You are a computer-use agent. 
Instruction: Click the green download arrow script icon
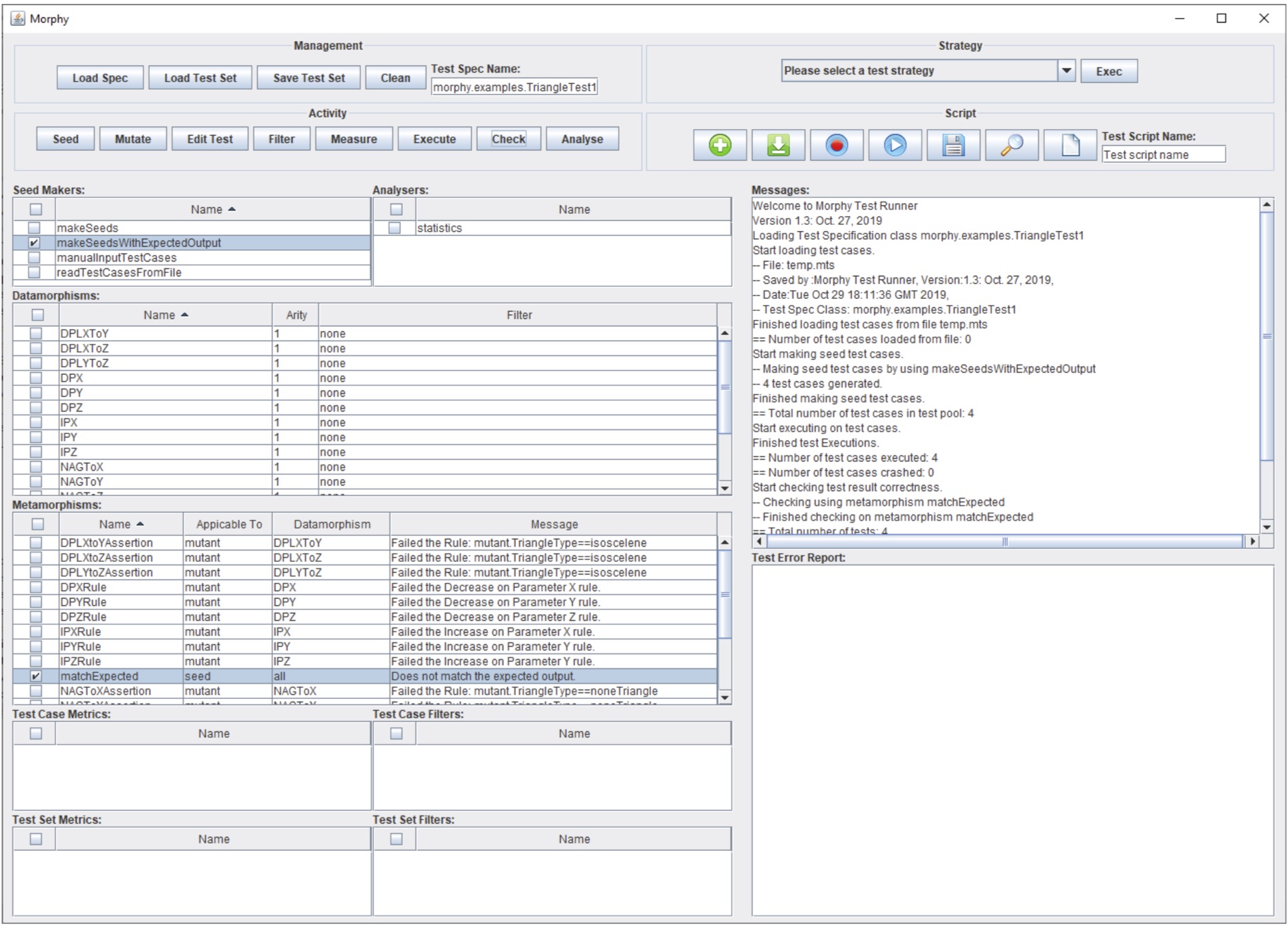tap(778, 145)
